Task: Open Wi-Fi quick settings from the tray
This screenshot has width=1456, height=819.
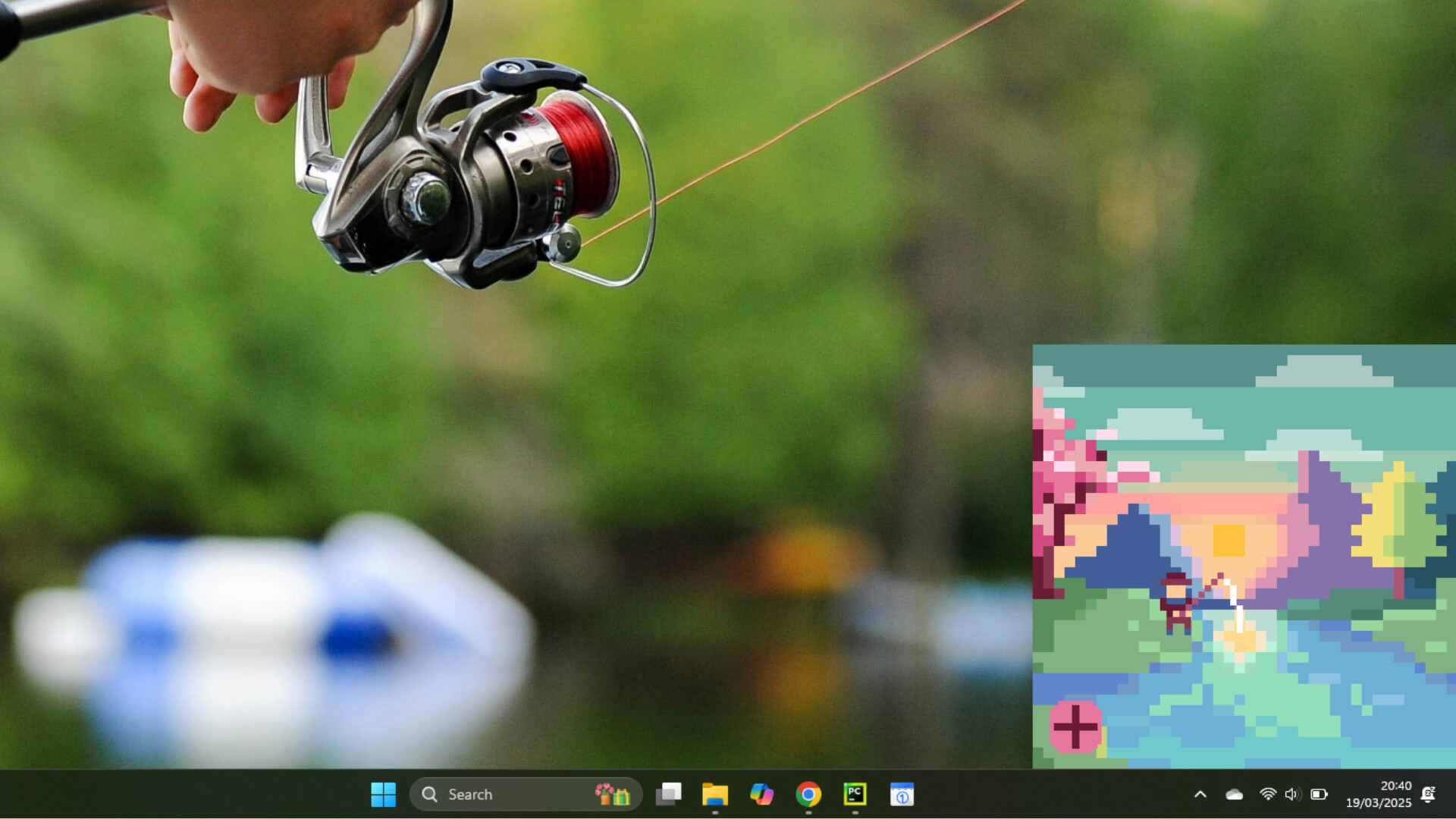Action: coord(1267,794)
